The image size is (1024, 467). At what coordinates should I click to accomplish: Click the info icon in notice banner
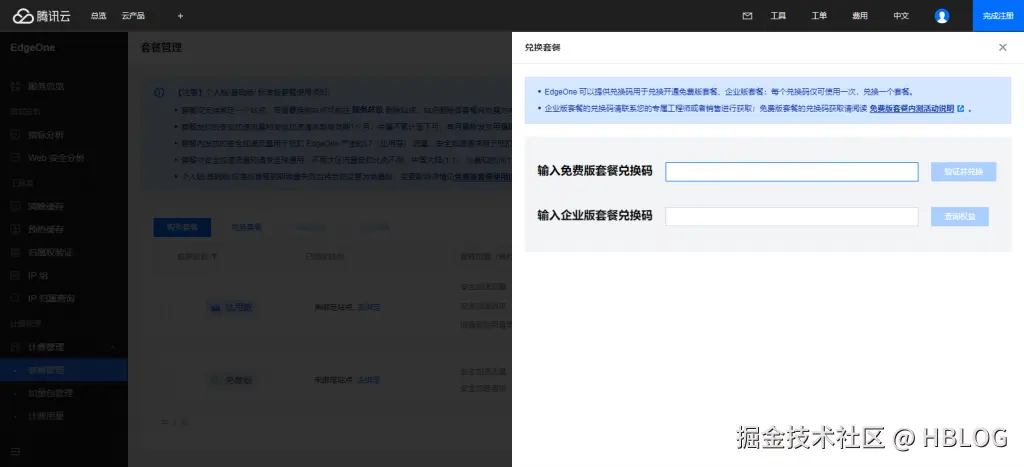(x=159, y=93)
